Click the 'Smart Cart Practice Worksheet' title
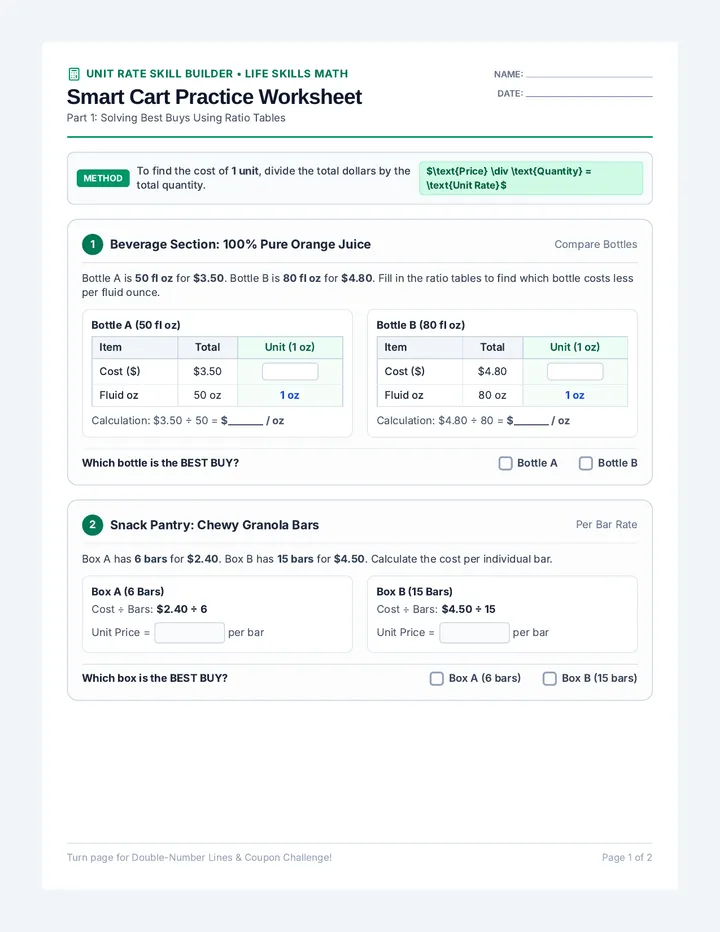 (214, 97)
